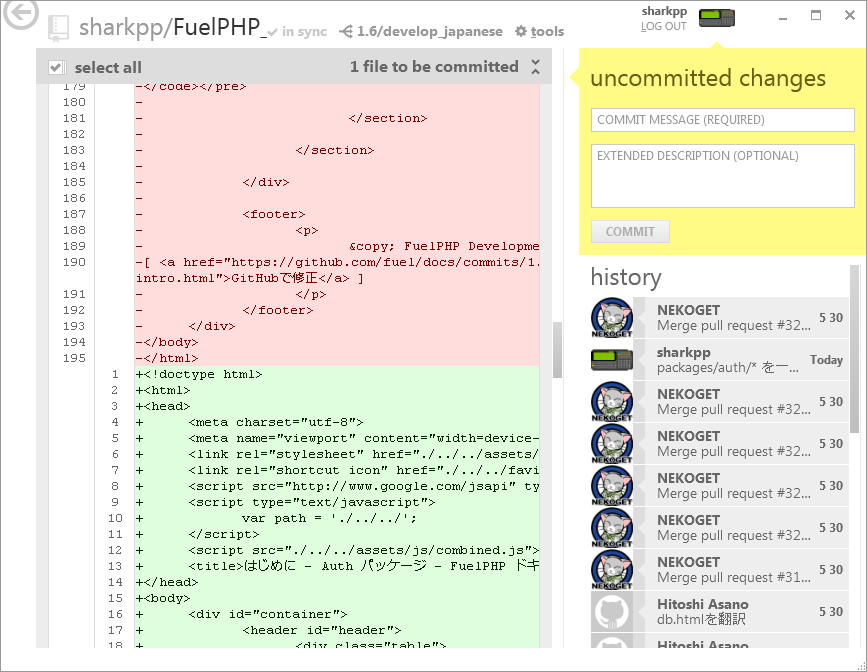Select added line 13 title text
Screen dimensions: 867x672
[337, 566]
